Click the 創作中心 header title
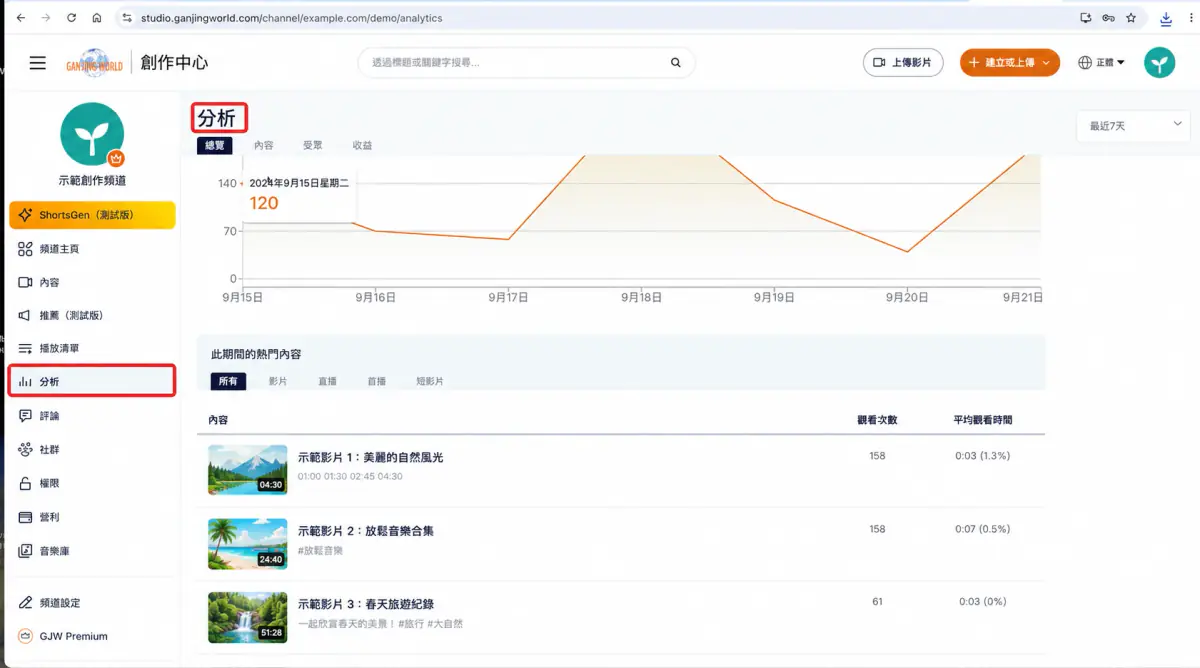 point(174,63)
